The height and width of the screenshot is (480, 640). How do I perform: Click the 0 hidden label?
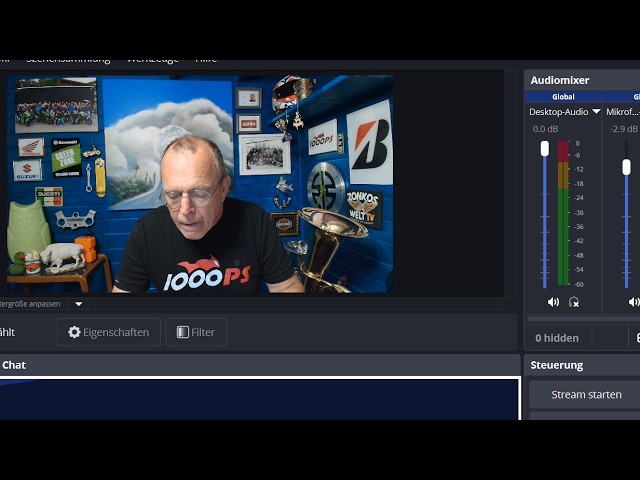(x=557, y=338)
